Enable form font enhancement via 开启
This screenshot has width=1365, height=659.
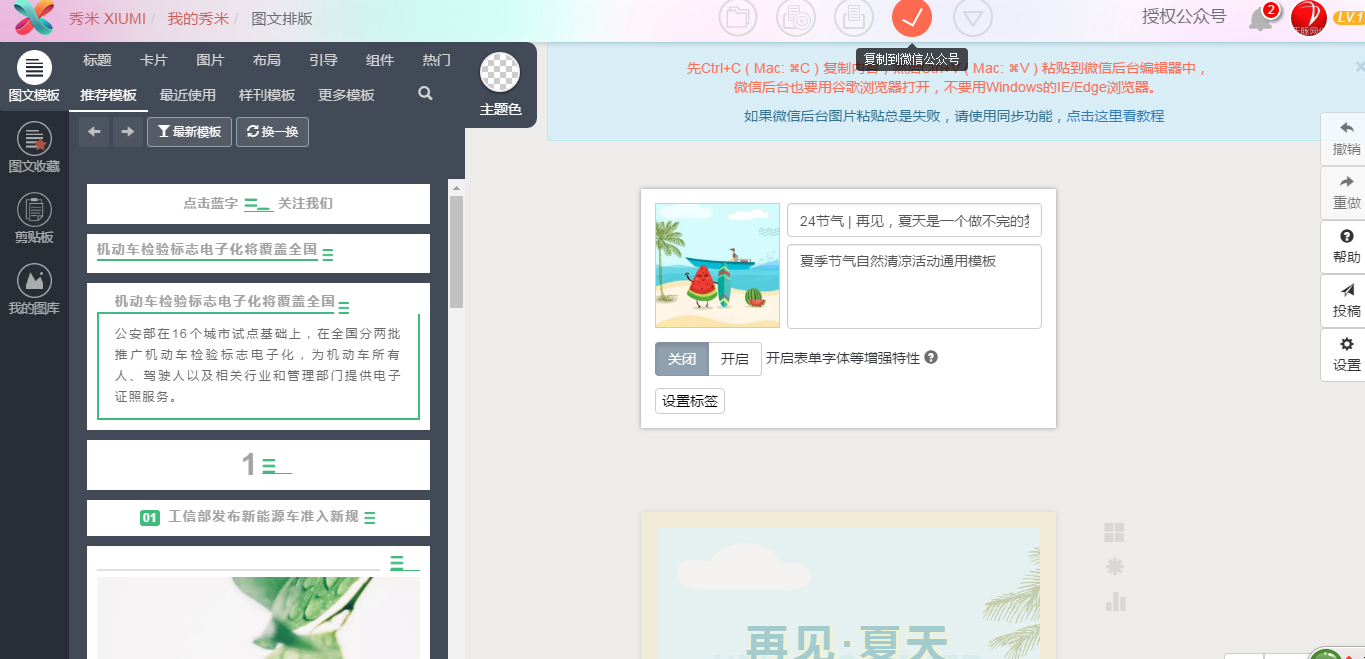click(x=733, y=358)
